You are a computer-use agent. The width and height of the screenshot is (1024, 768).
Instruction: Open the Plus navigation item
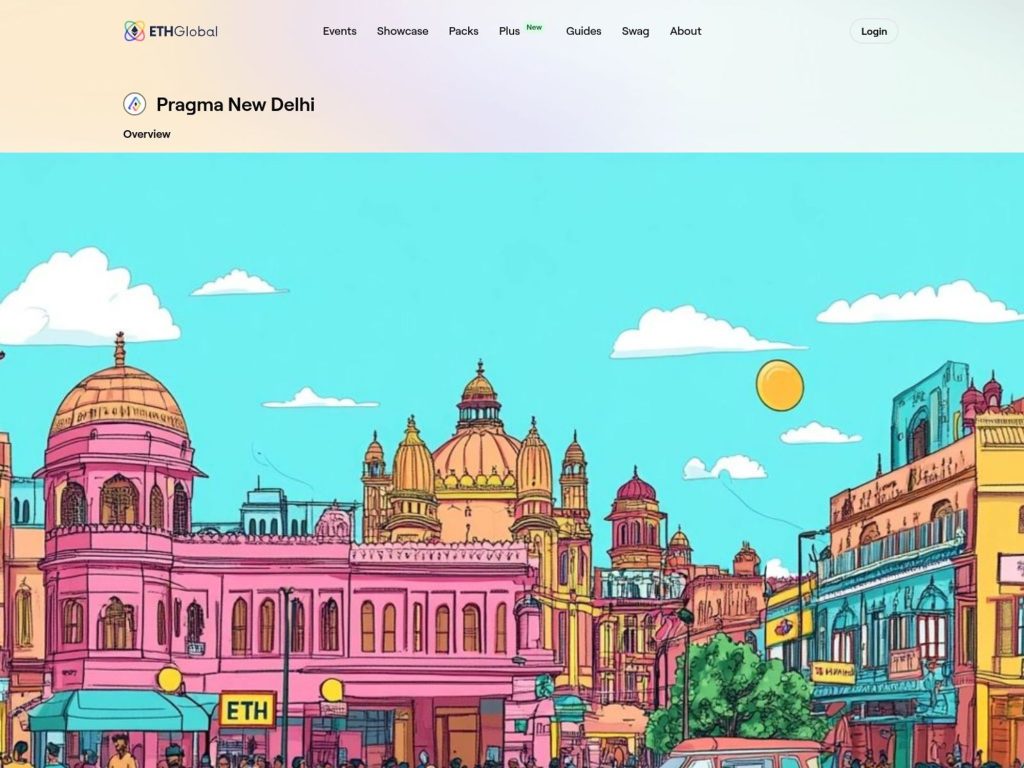point(508,31)
